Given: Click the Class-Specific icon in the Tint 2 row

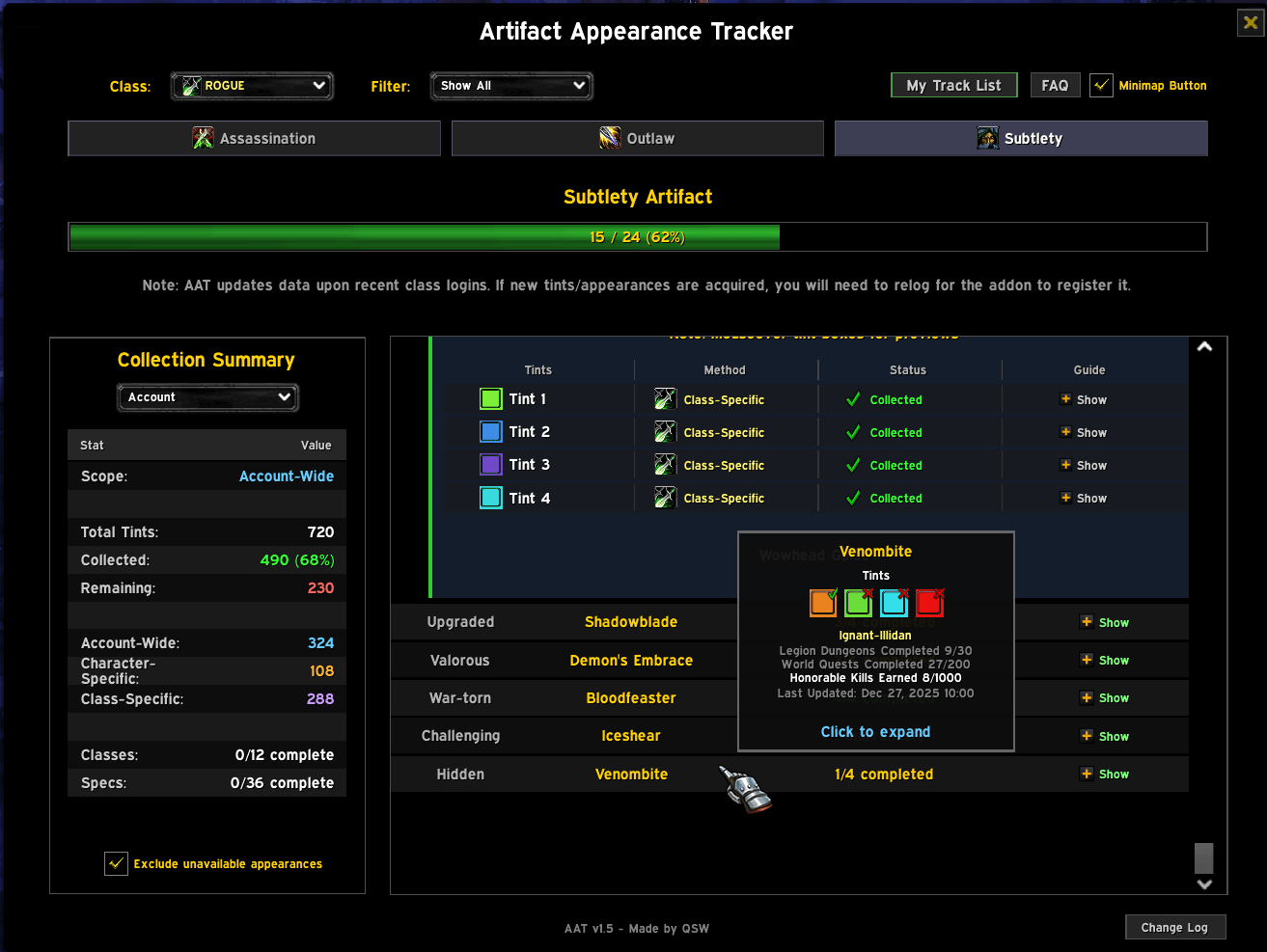Looking at the screenshot, I should (x=665, y=432).
